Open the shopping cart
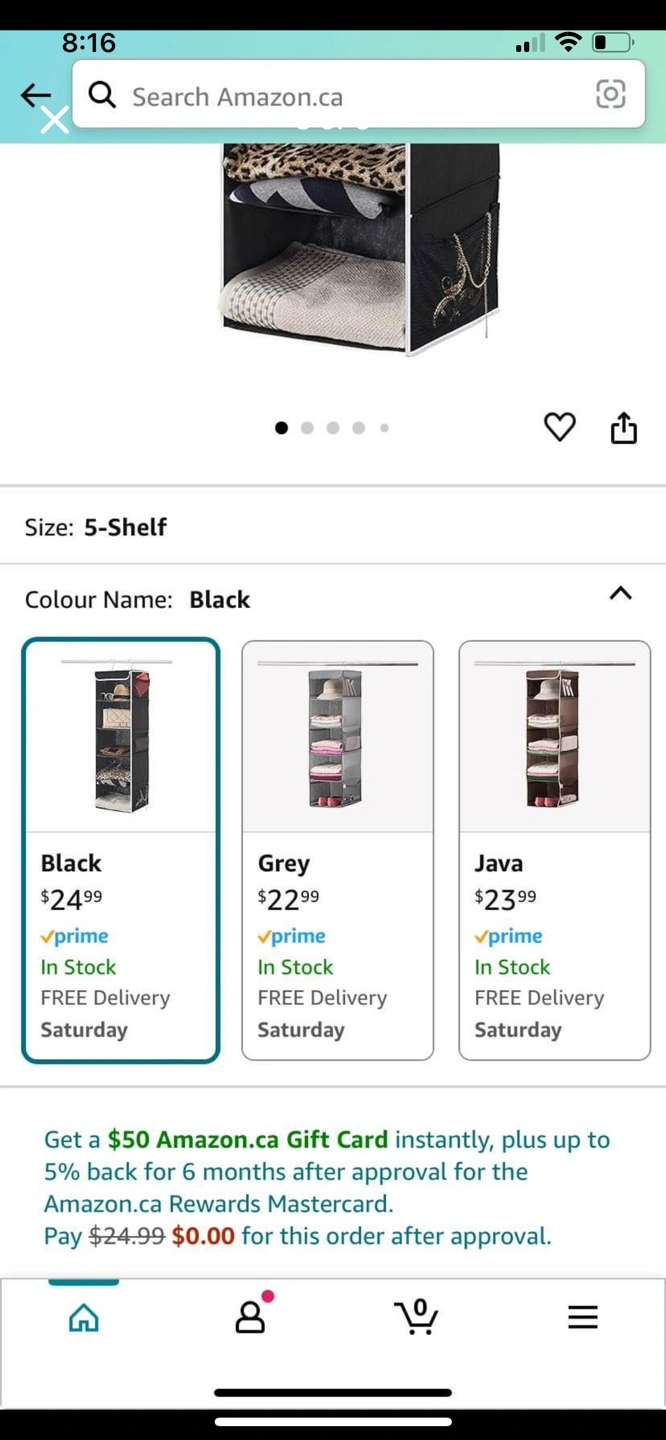The width and height of the screenshot is (666, 1440). point(416,1316)
